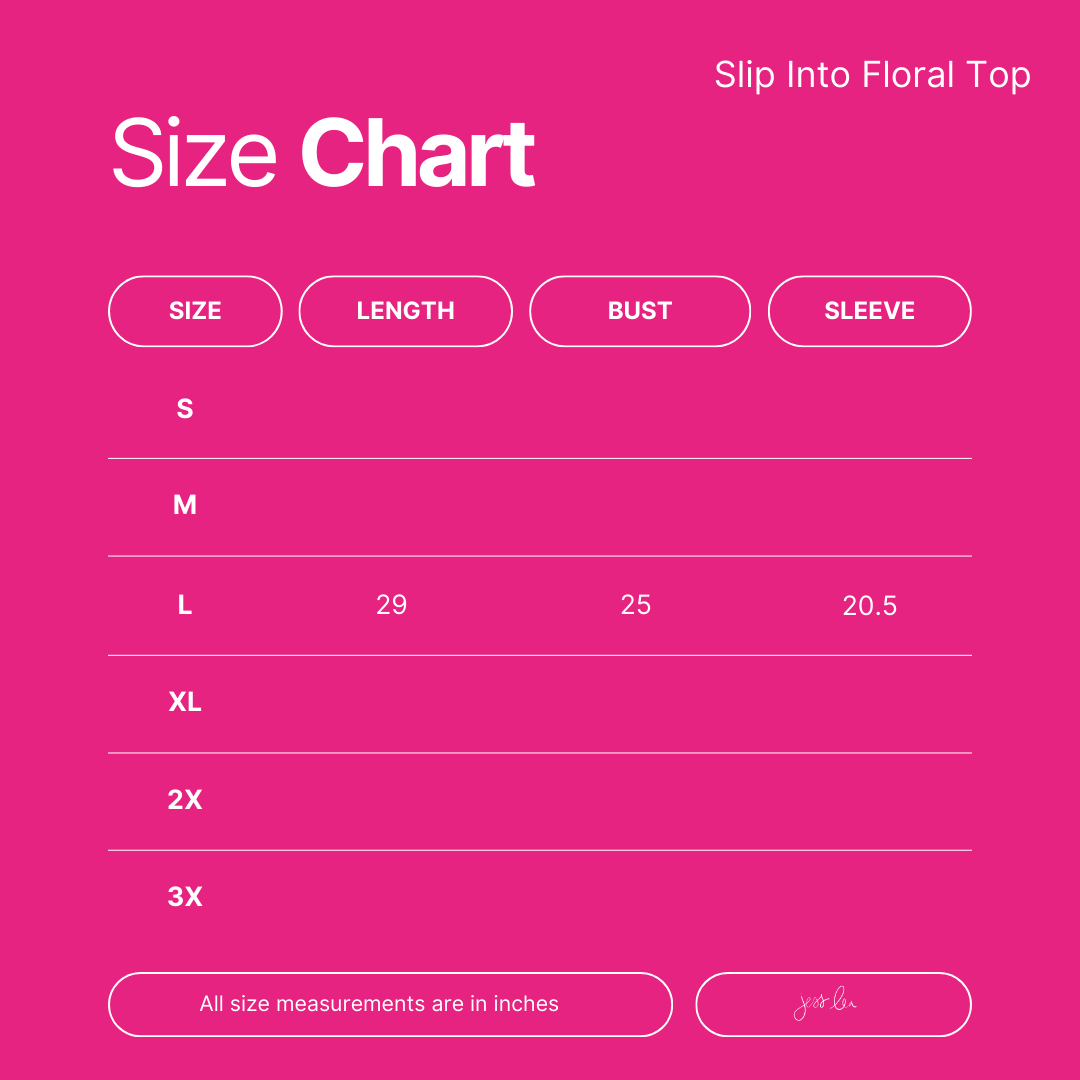Click the empty Bust cell in the XL row
Image resolution: width=1080 pixels, height=1080 pixels.
636,702
